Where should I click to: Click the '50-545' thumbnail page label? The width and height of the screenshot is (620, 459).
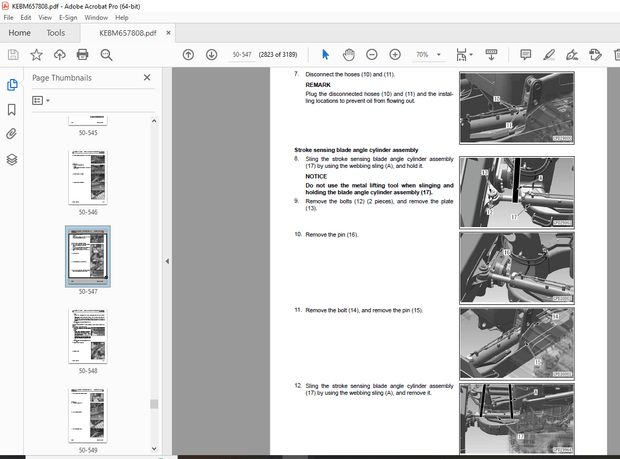click(88, 133)
